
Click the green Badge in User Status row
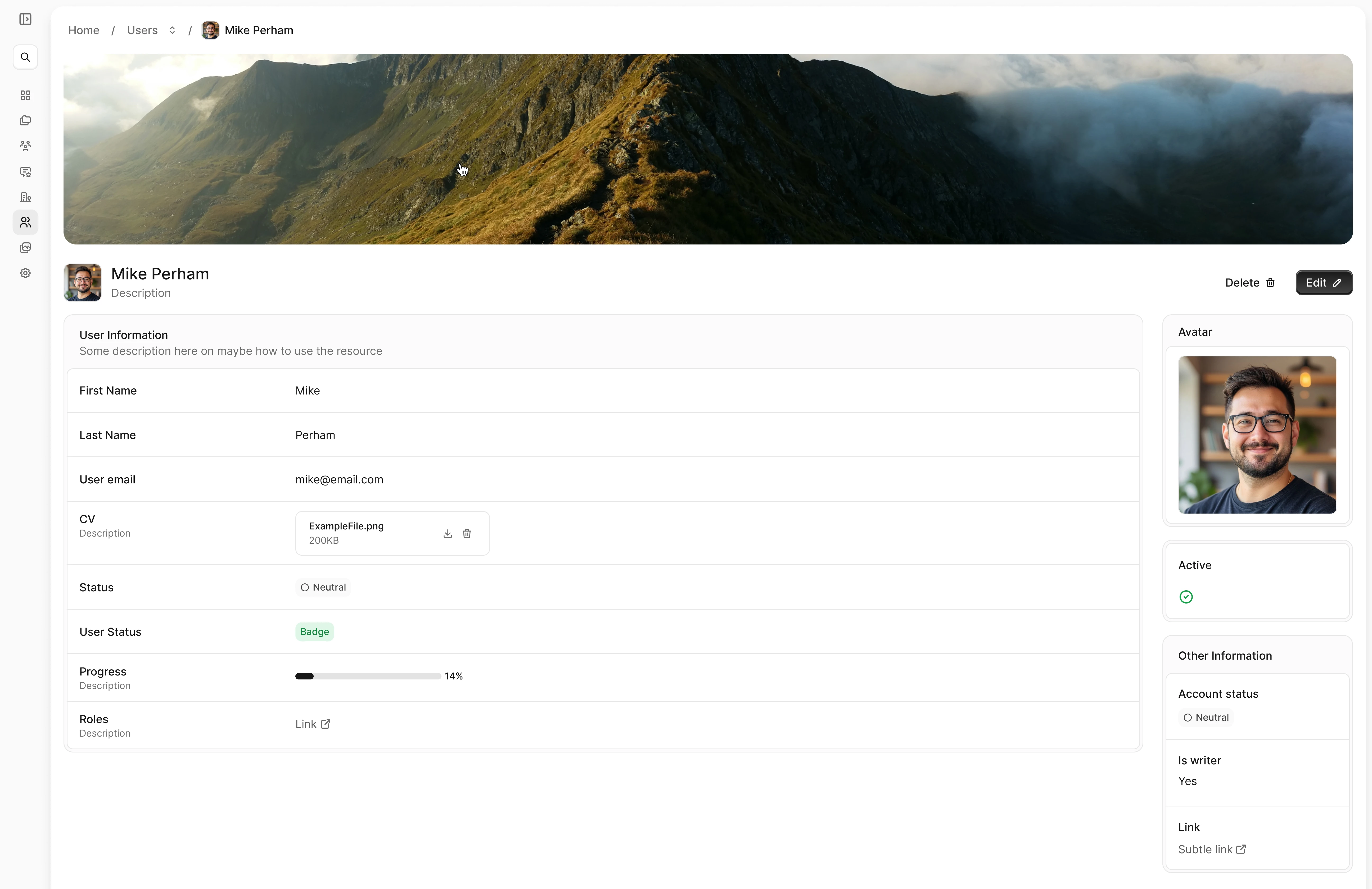(x=315, y=632)
